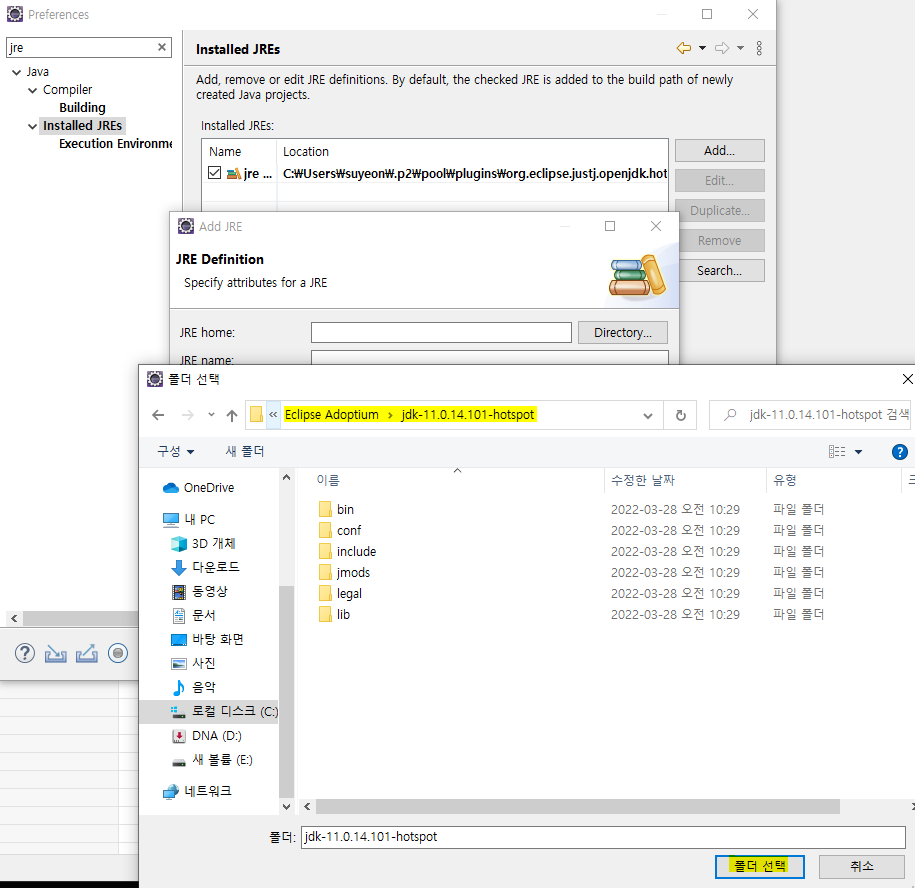
Task: Select OneDrive in navigation pane
Action: pyautogui.click(x=198, y=488)
